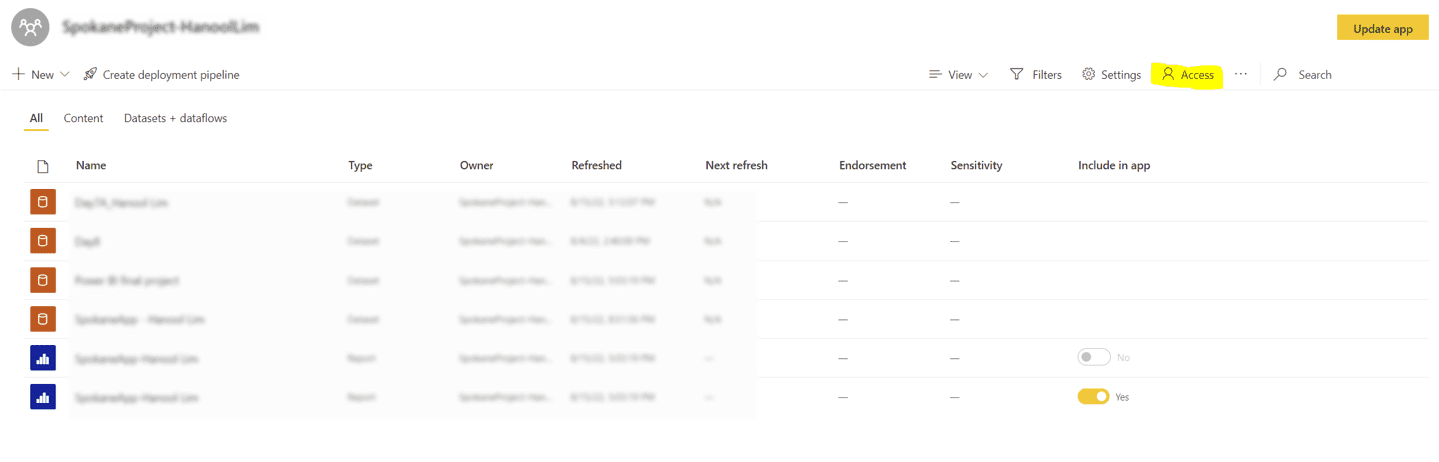Click dataset icon for Power BI final project
Image resolution: width=1439 pixels, height=462 pixels.
(x=42, y=280)
